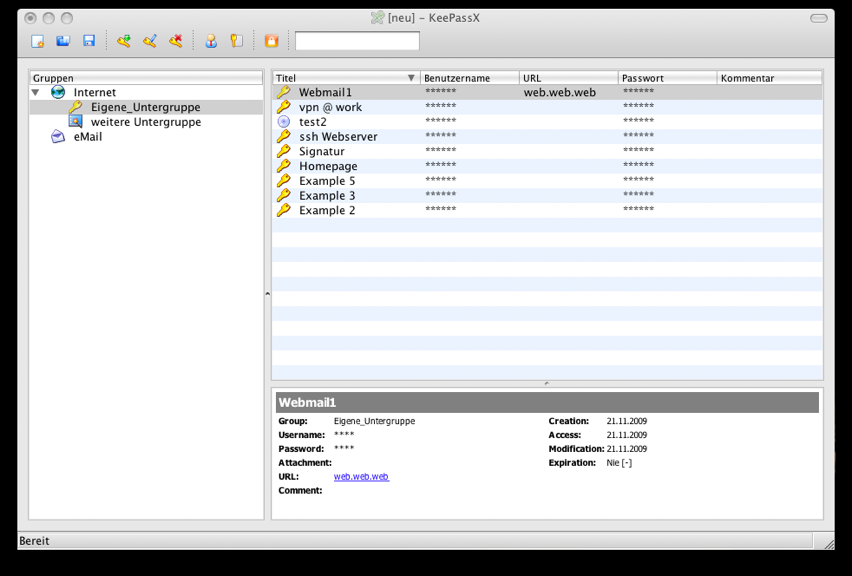Toggle sort order arrow in the Titel column

point(411,78)
